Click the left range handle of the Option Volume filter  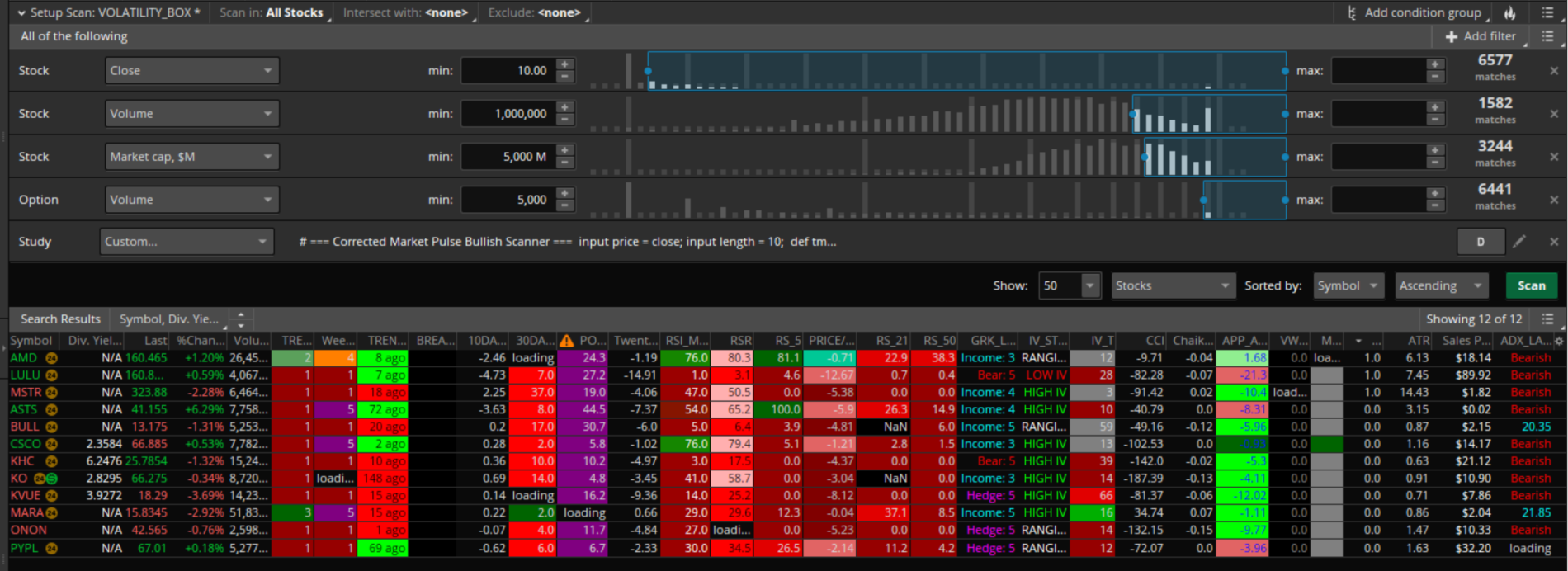tap(1203, 200)
